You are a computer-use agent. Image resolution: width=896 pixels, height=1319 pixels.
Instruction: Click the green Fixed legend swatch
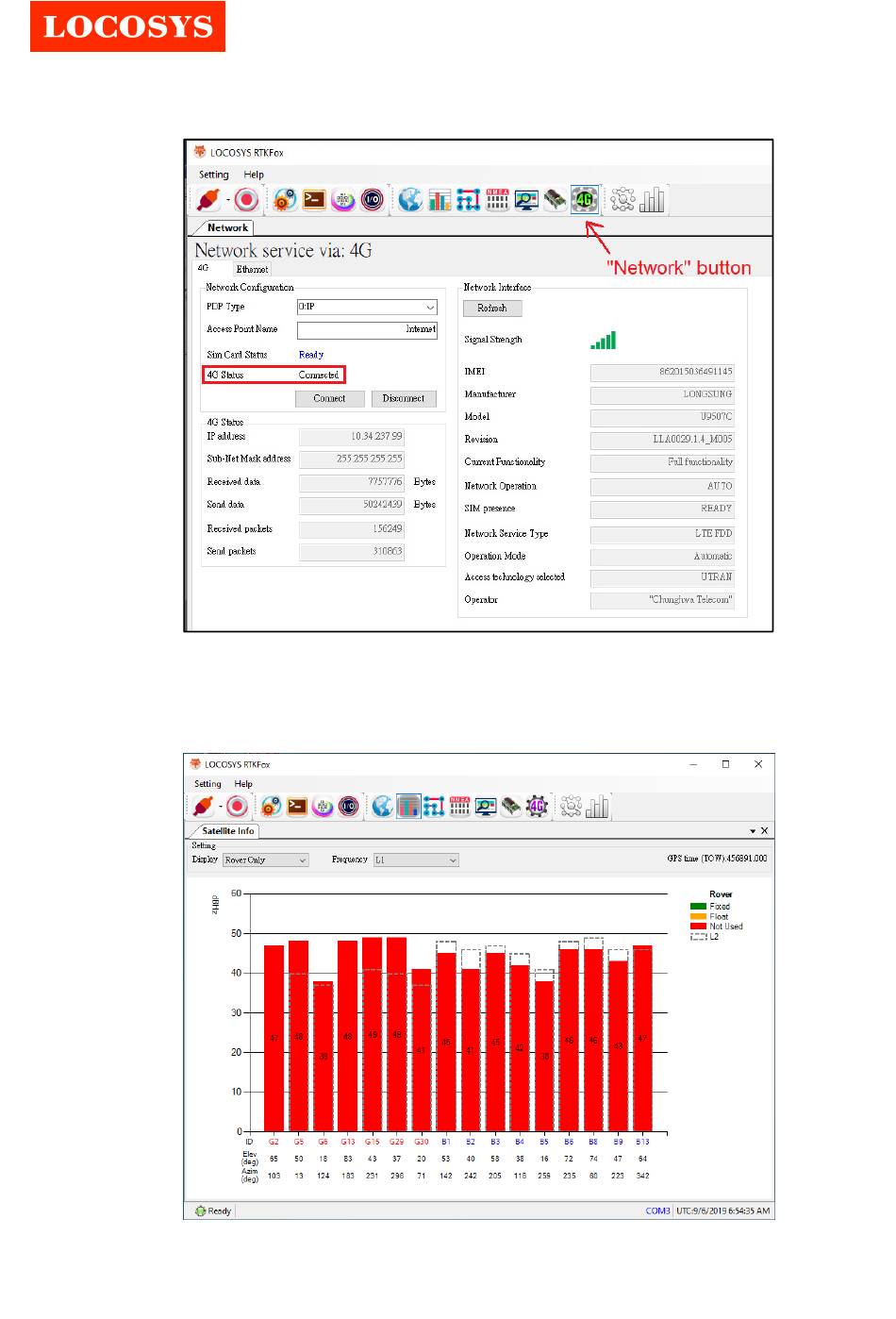click(x=698, y=907)
